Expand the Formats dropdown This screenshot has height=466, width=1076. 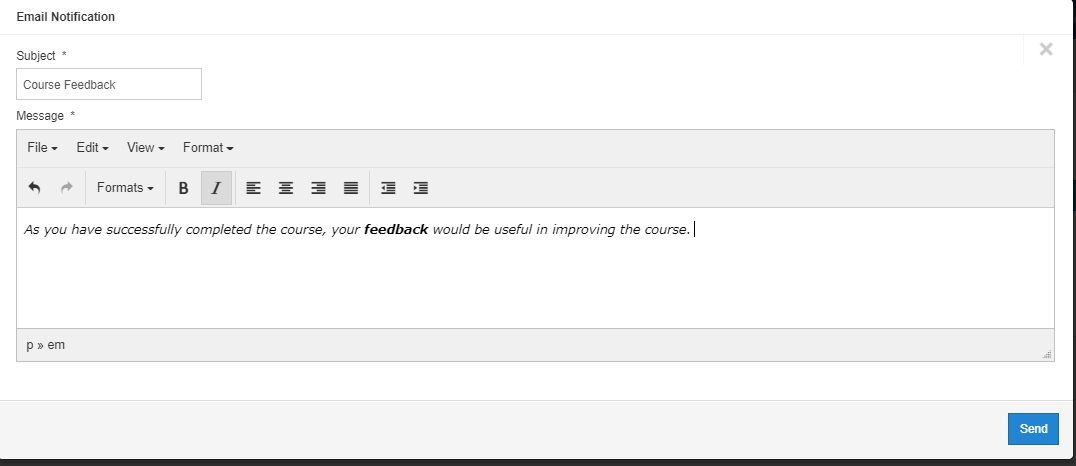pyautogui.click(x=125, y=188)
